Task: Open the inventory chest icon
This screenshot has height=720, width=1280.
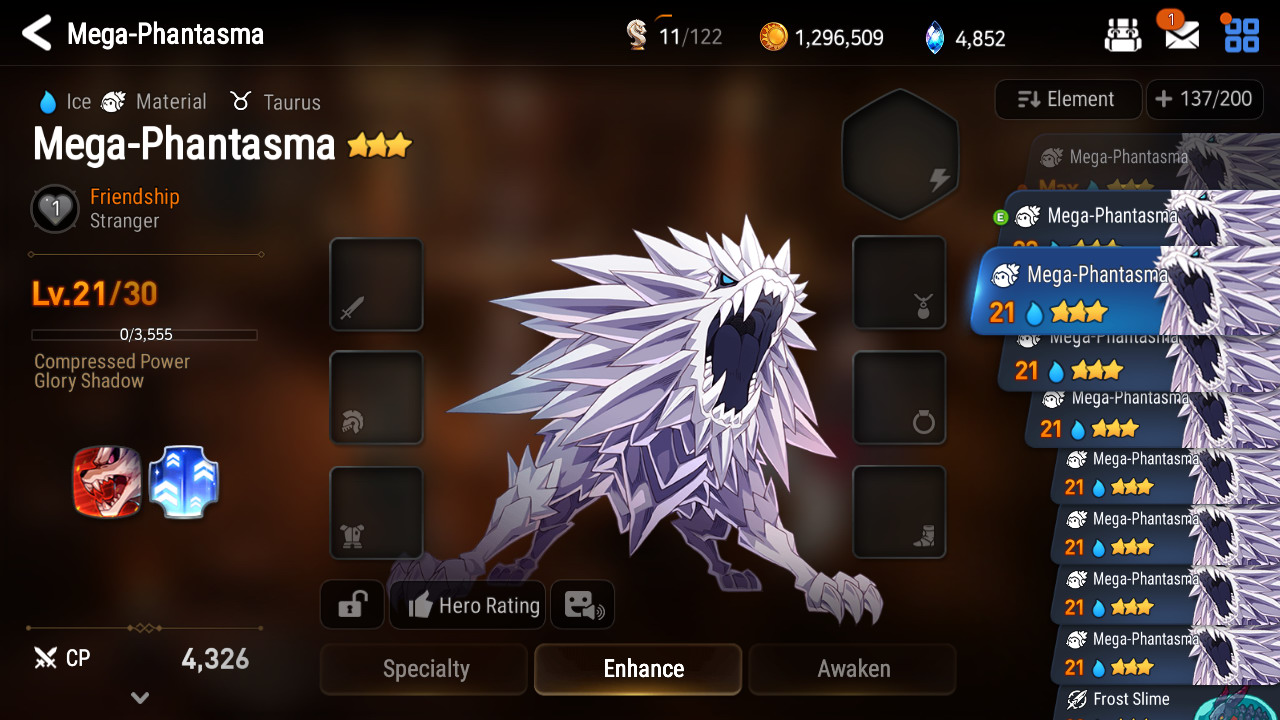Action: tap(1123, 36)
